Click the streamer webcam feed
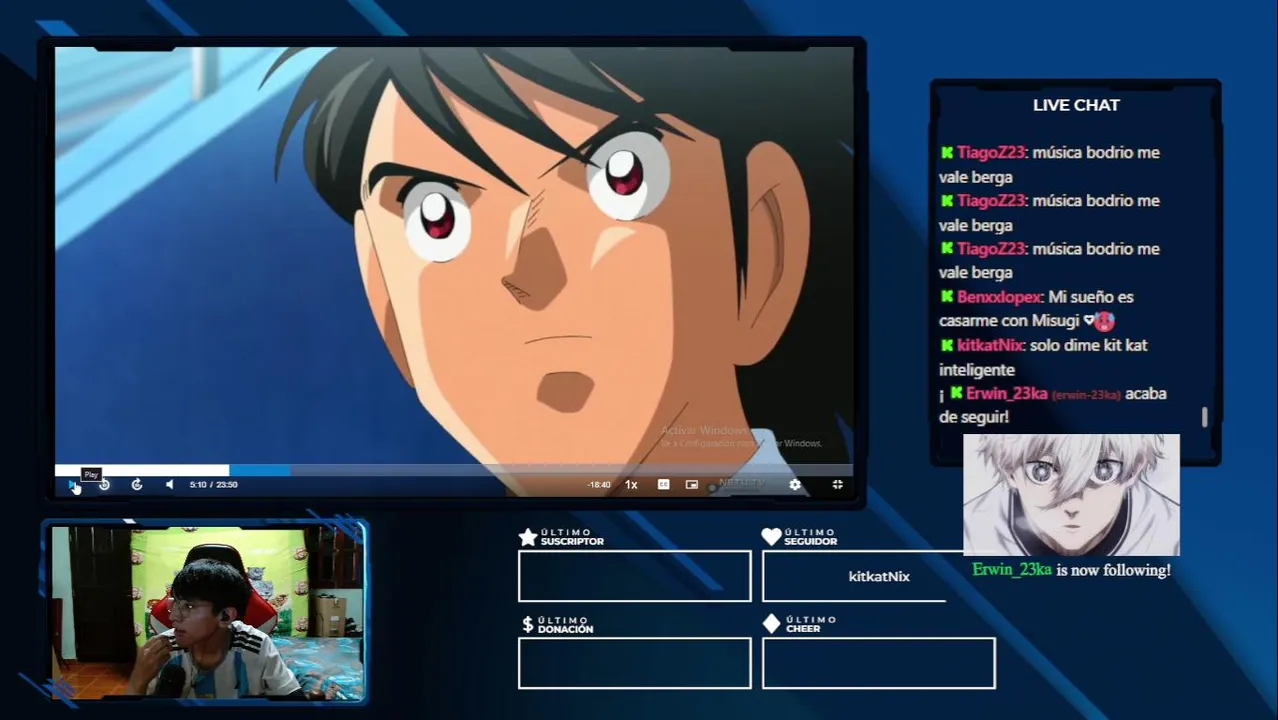The width and height of the screenshot is (1278, 720). tap(207, 612)
